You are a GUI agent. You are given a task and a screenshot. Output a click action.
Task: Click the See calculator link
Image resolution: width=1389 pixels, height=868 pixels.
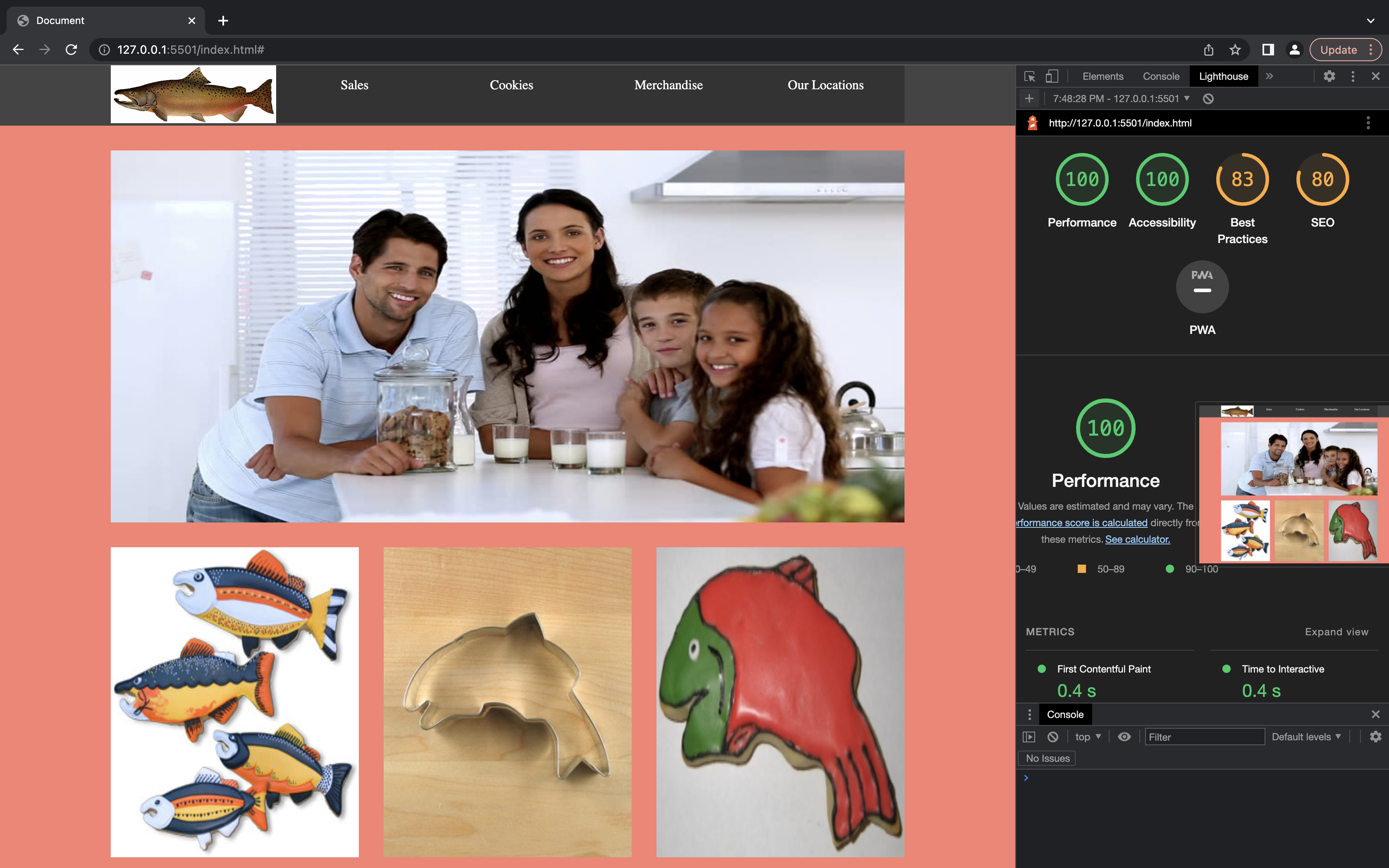pyautogui.click(x=1137, y=539)
